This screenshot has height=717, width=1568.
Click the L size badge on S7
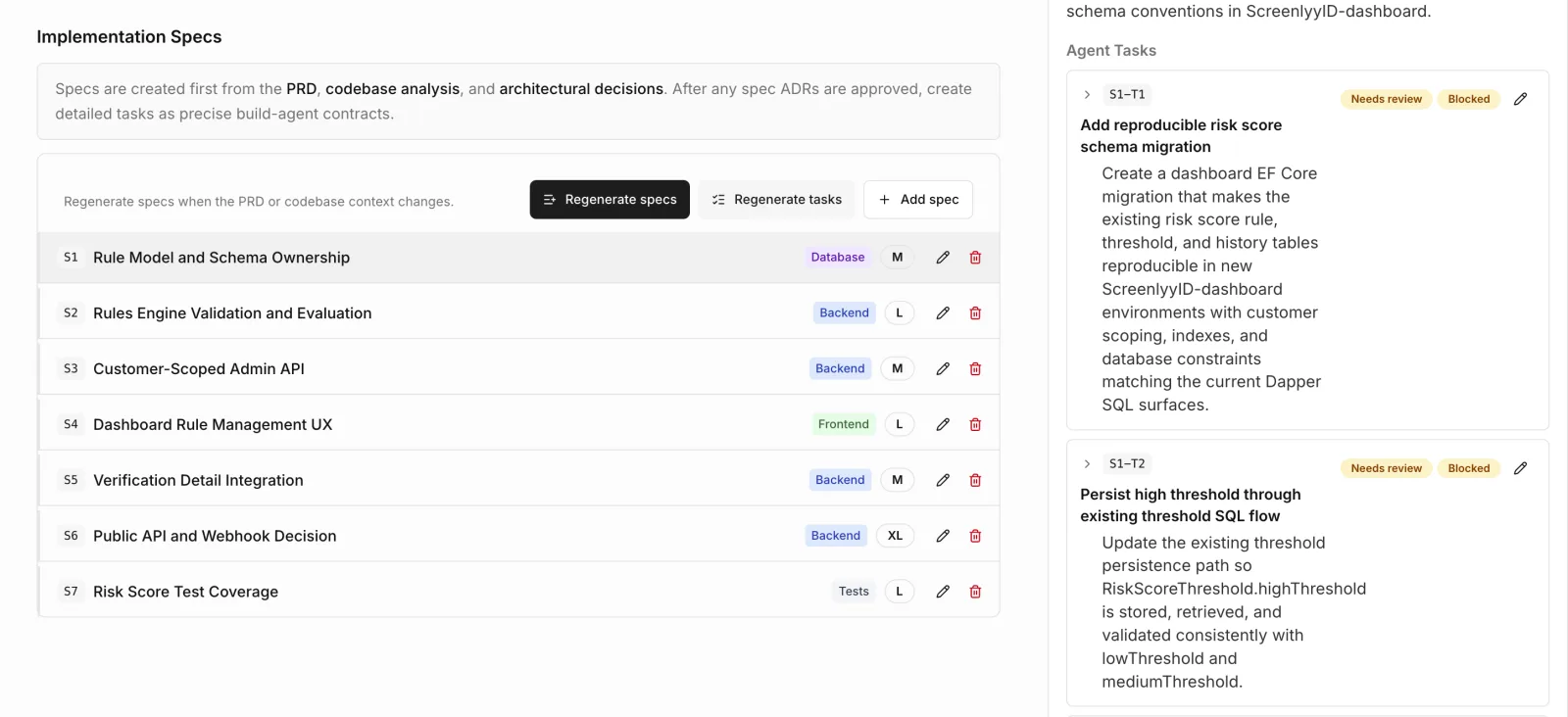tap(900, 592)
